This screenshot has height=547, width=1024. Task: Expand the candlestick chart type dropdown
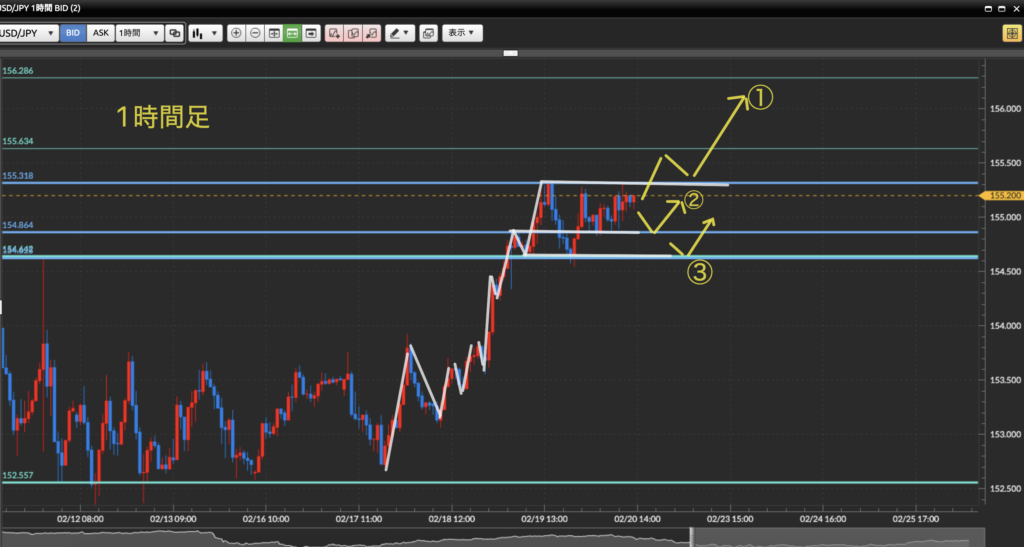[x=204, y=33]
